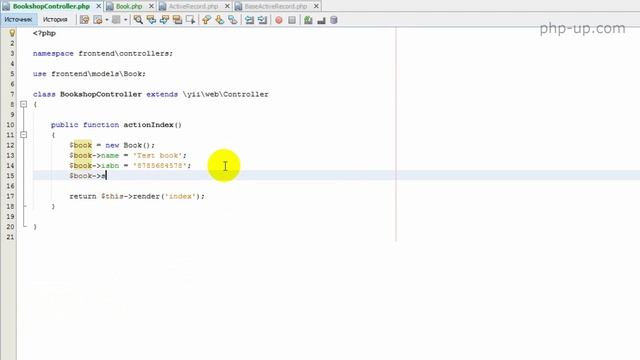Start macro recording red circle
The width and height of the screenshot is (640, 360).
(279, 20)
